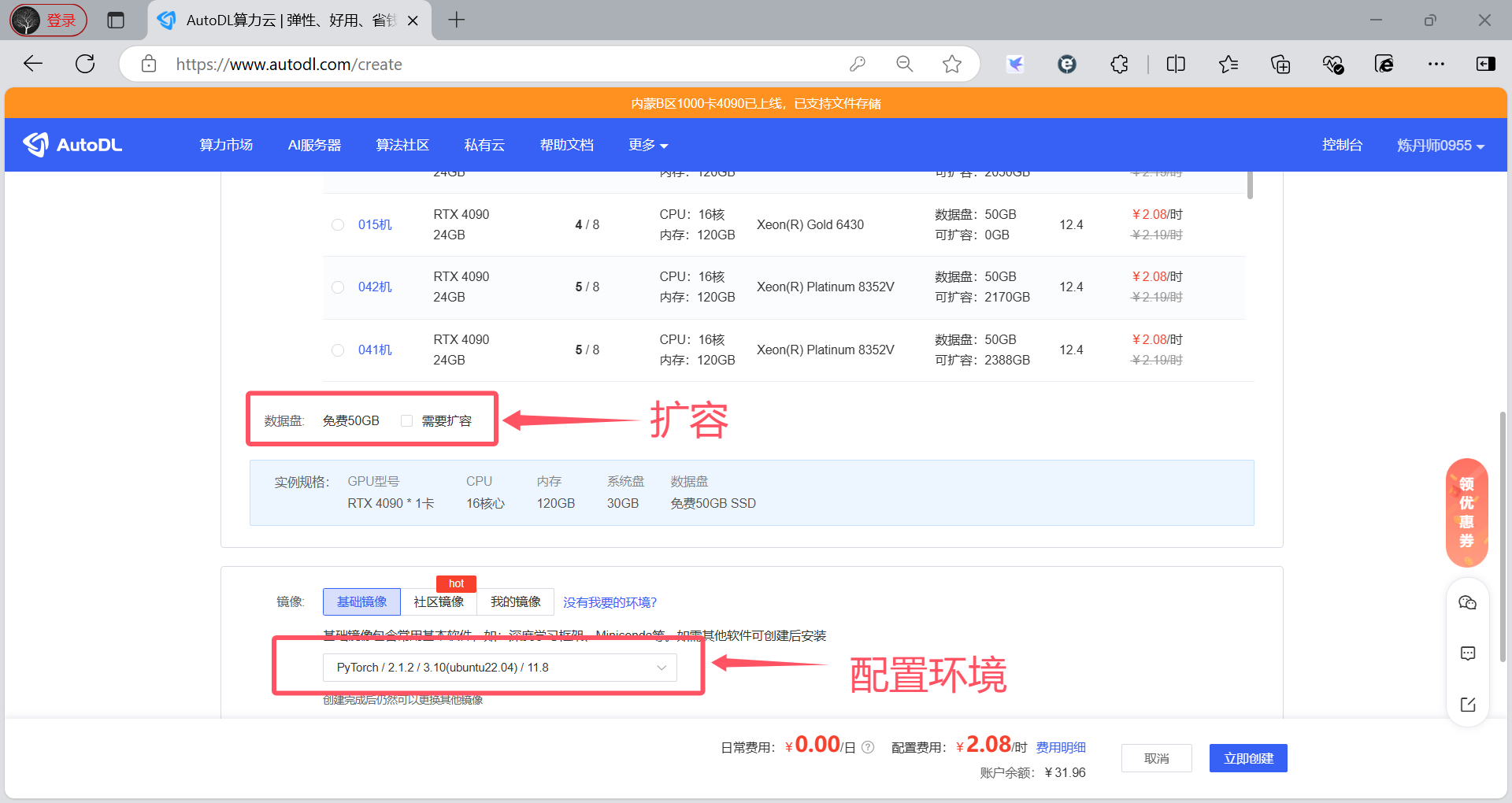The image size is (1512, 803).
Task: Open 私有云 navigation item
Action: point(484,145)
